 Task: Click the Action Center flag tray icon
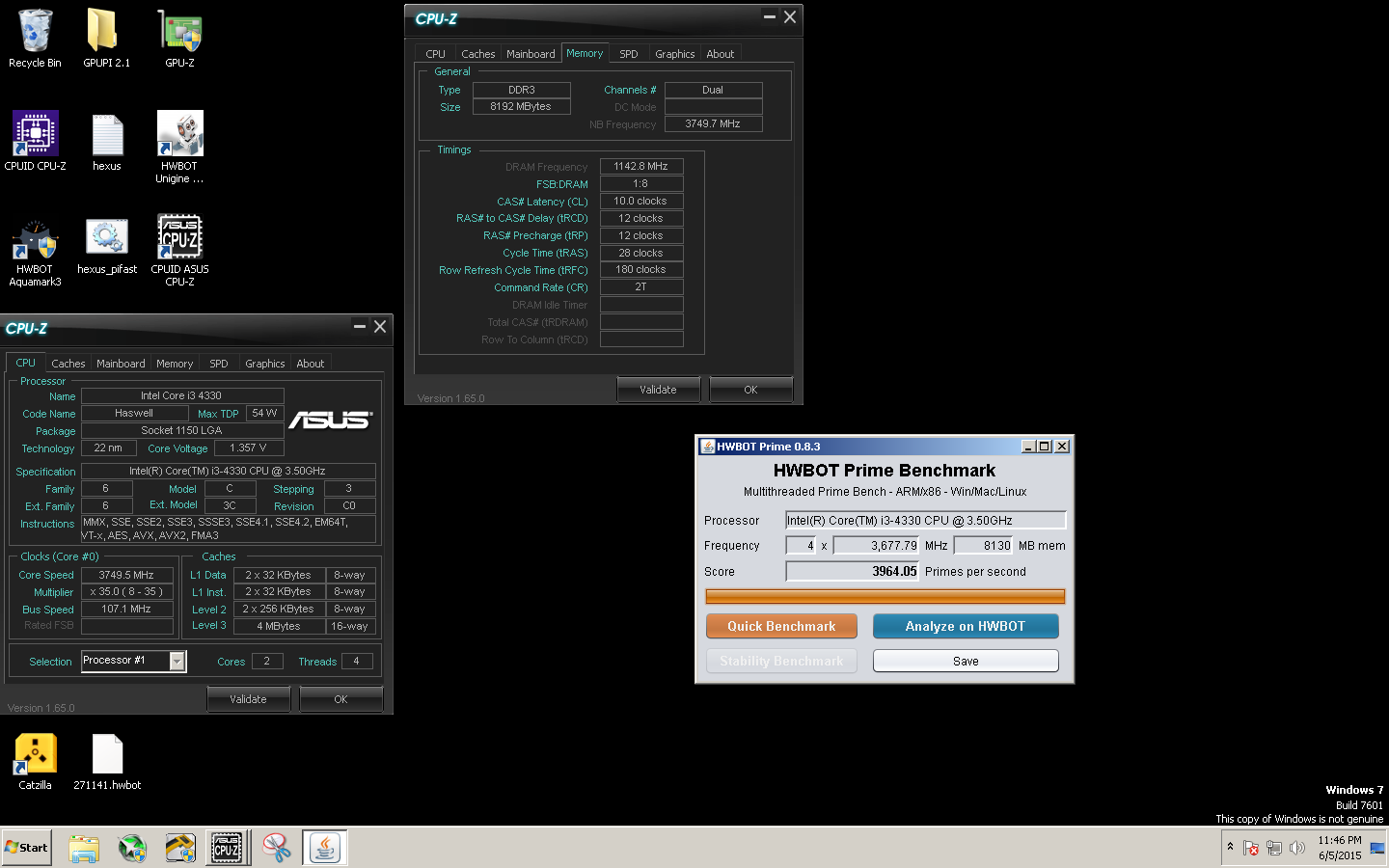click(1251, 848)
